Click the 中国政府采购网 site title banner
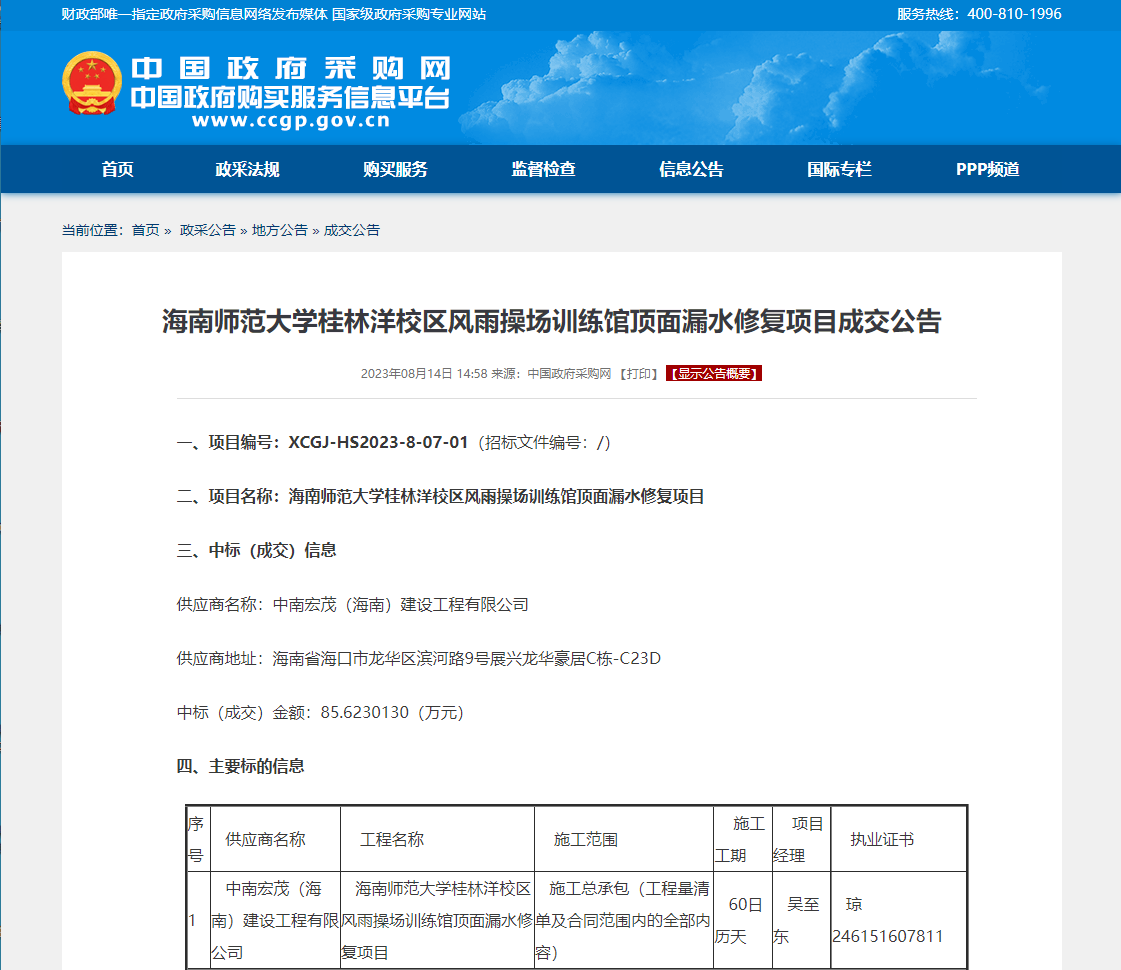This screenshot has height=970, width=1121. [x=290, y=69]
